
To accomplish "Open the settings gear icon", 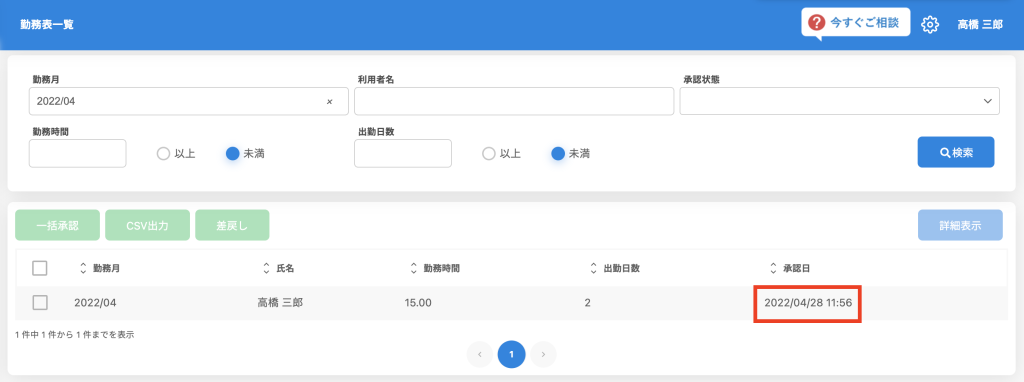I will pos(929,25).
